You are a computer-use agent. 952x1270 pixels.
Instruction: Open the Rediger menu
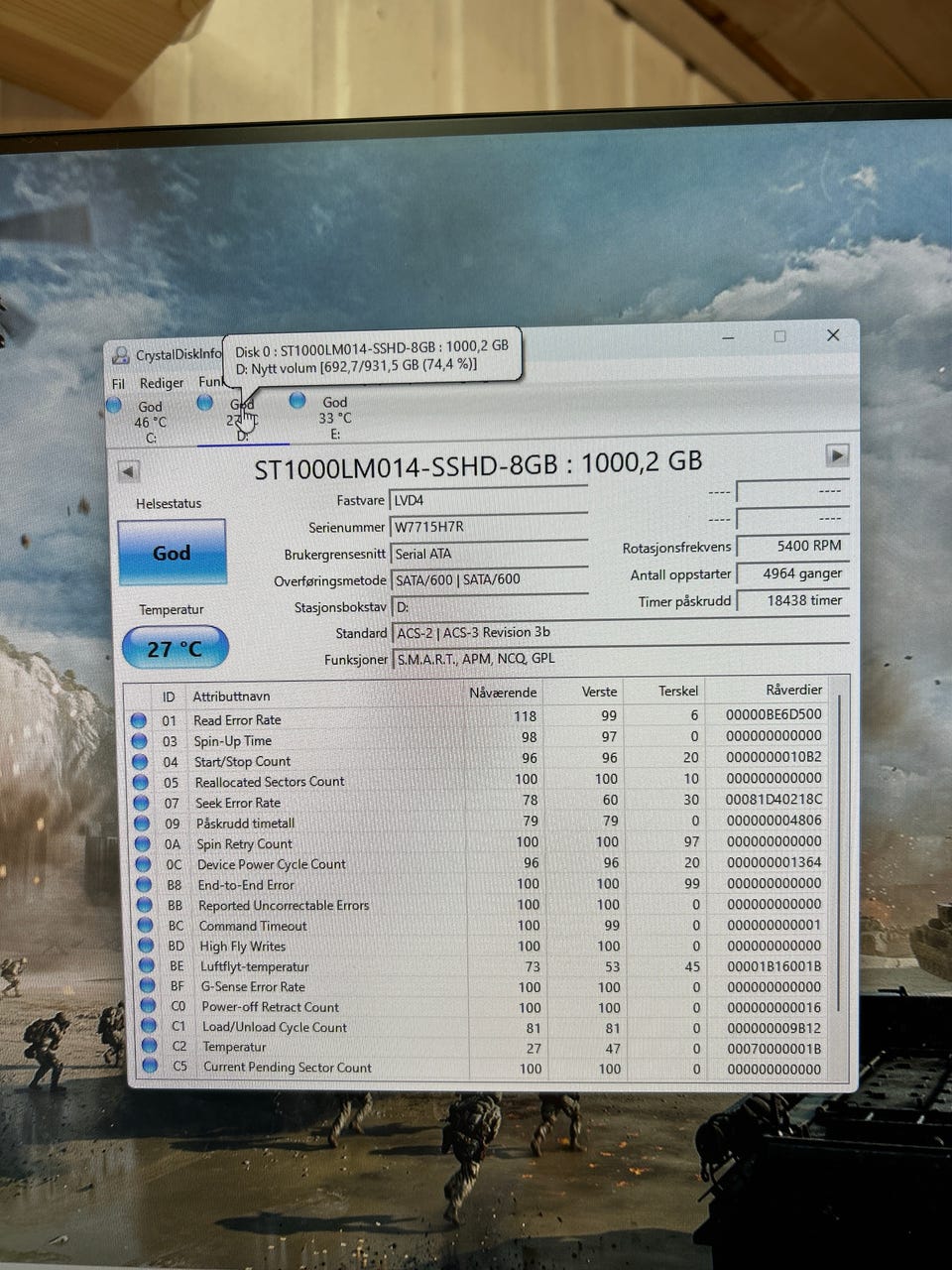[162, 383]
